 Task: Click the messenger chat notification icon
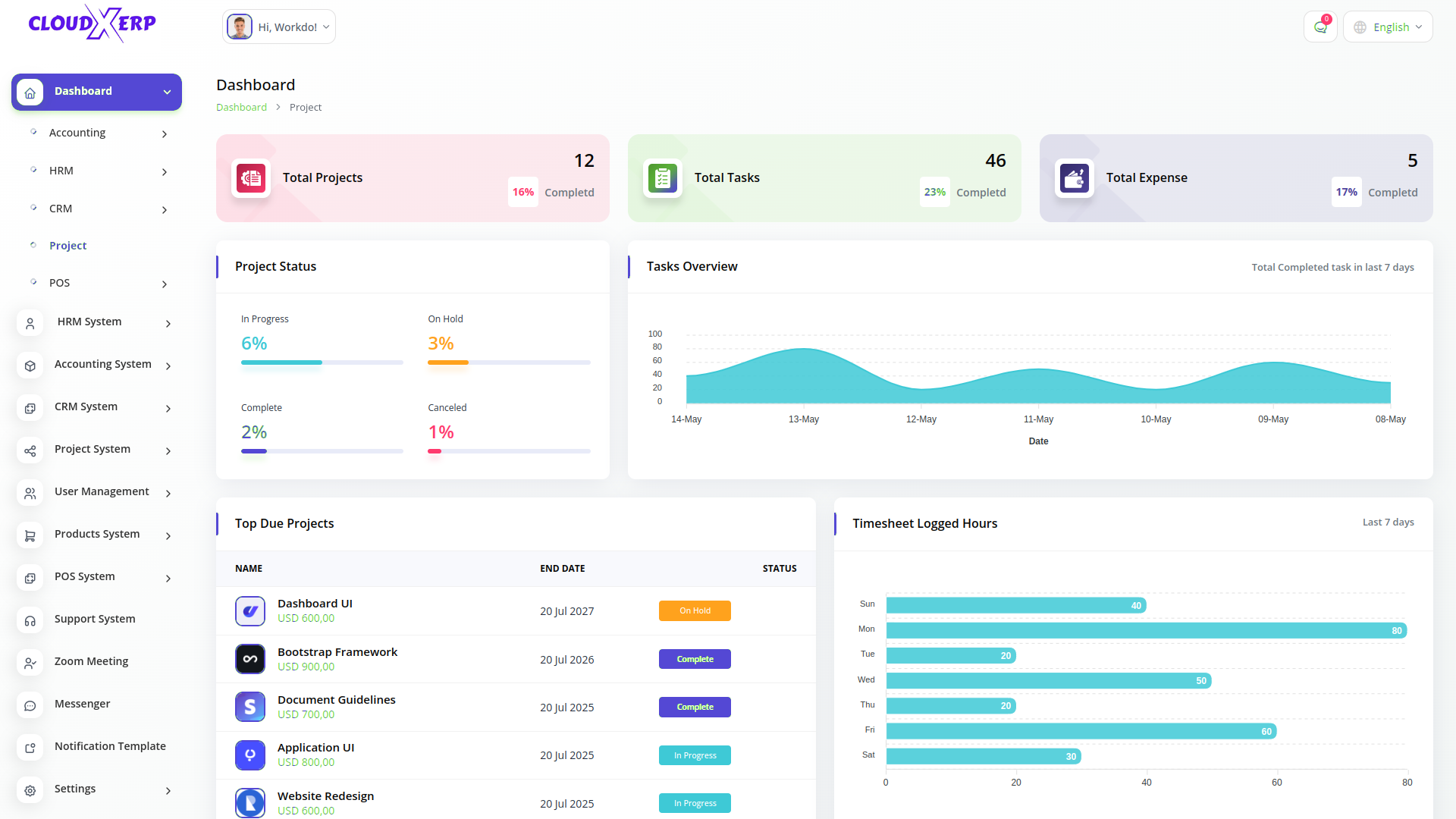pos(1320,27)
